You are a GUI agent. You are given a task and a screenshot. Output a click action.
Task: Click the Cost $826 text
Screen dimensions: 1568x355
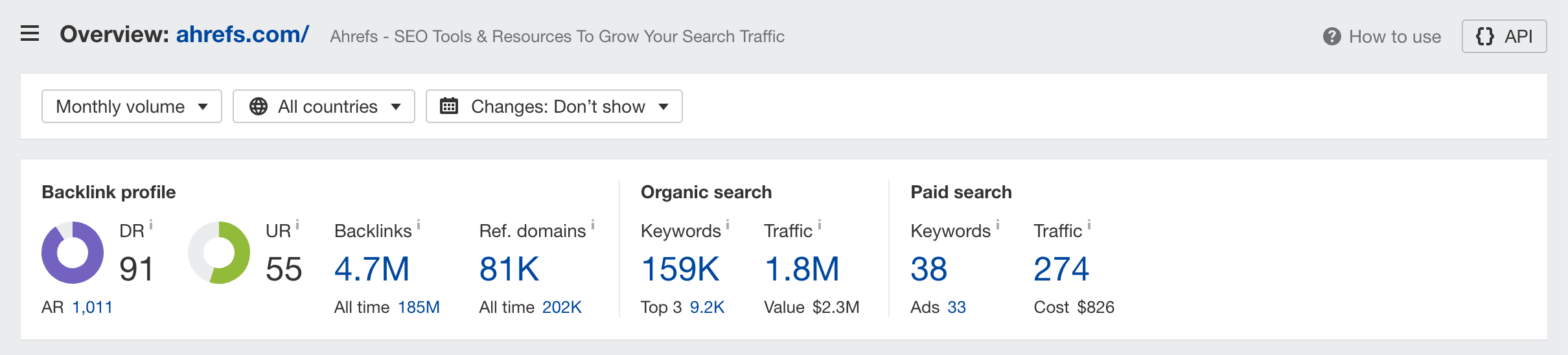(1074, 307)
